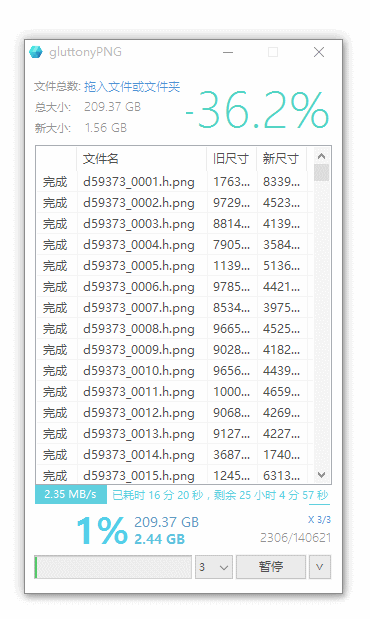Click the 2.35 MB/s speed indicator
Viewport: 370px width, 619px height.
(x=71, y=494)
